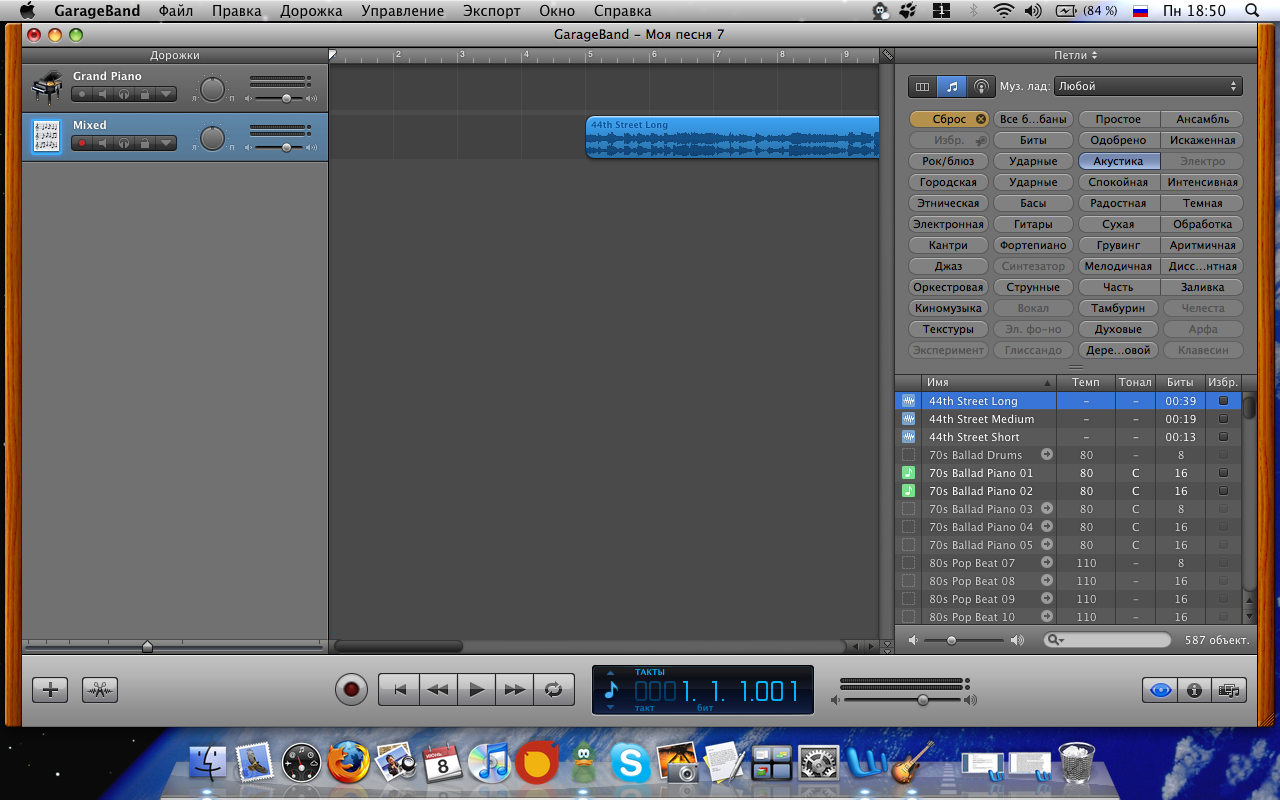Image resolution: width=1280 pixels, height=800 pixels.
Task: Hide the loop browser with eye button
Action: tap(1160, 690)
